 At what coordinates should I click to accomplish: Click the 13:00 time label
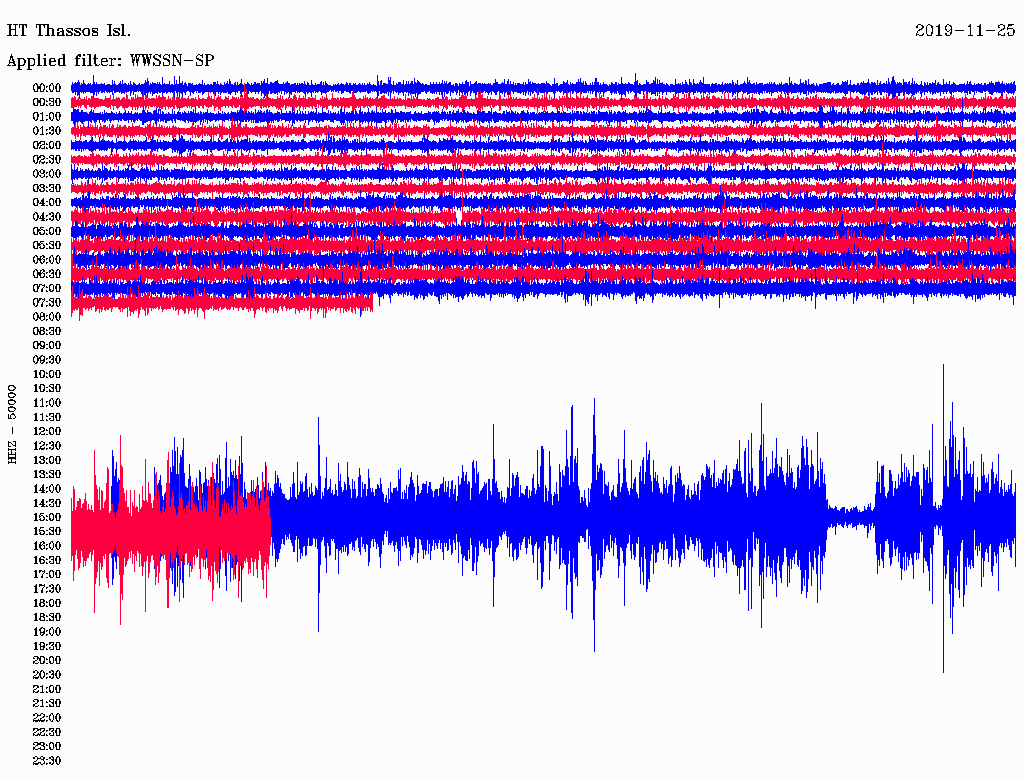click(47, 460)
